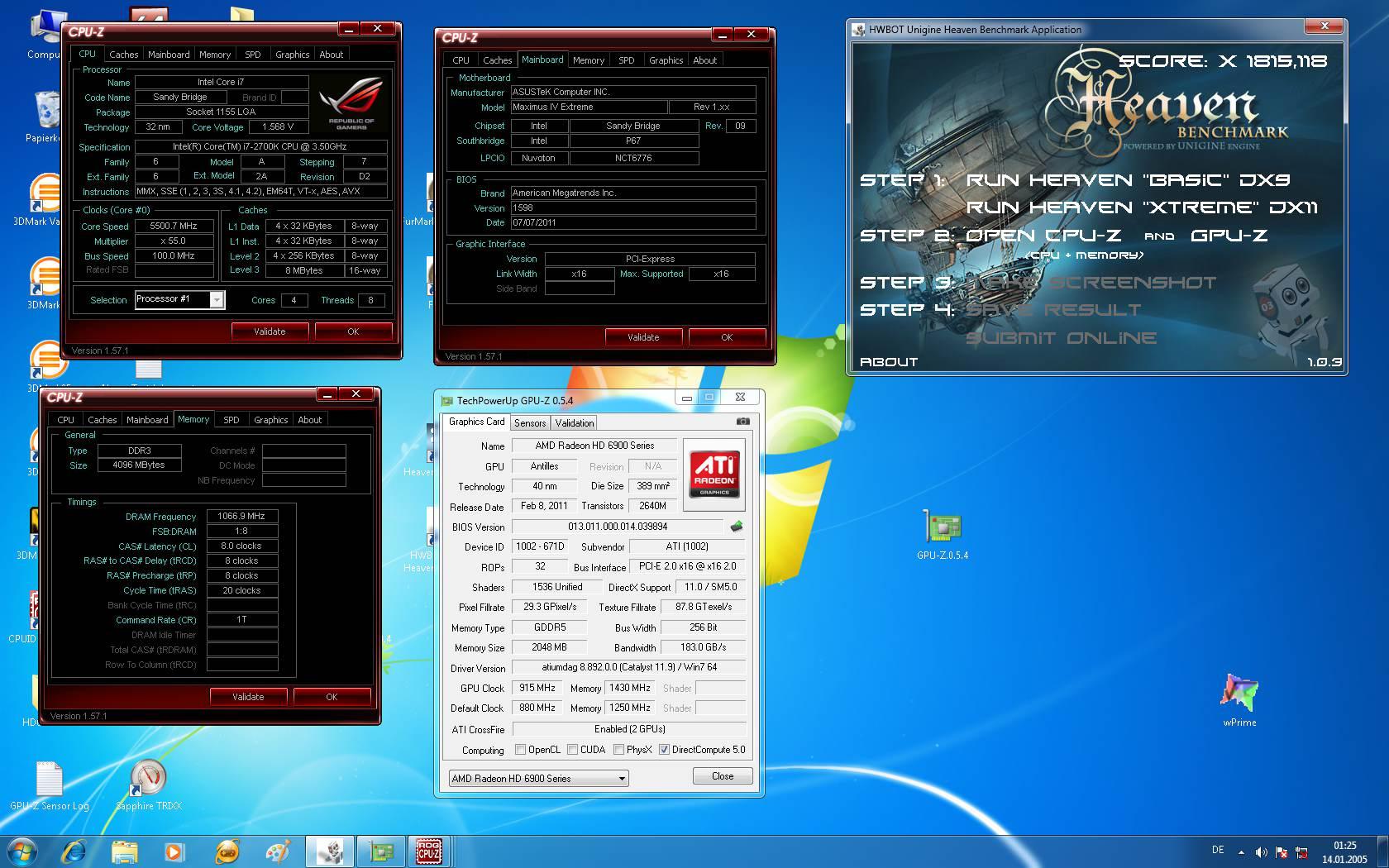
Task: Click Open CPU-Z in Heaven step 2
Action: pos(1043,236)
